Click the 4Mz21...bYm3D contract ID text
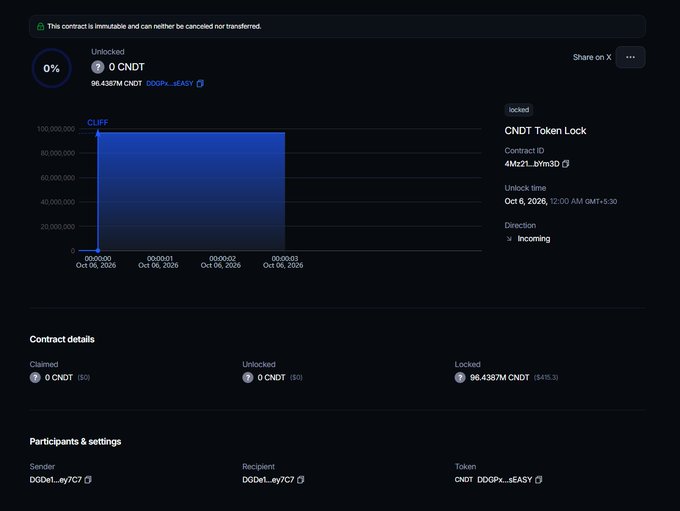Image resolution: width=680 pixels, height=511 pixels. 532,164
